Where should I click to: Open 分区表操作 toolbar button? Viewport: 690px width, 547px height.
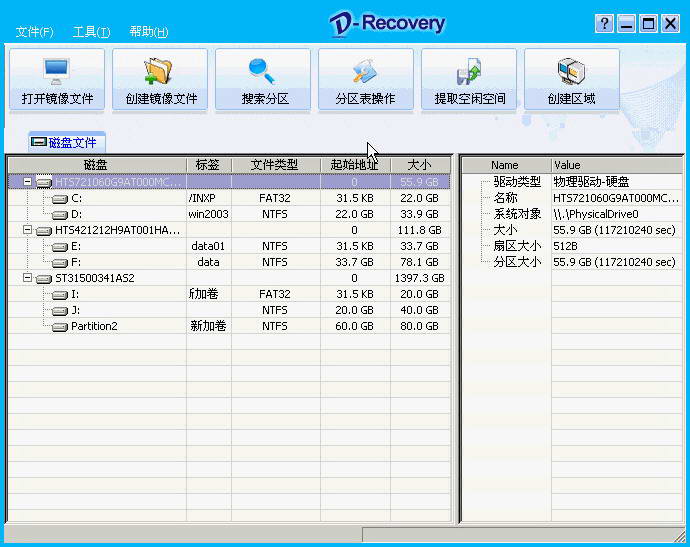[x=366, y=80]
